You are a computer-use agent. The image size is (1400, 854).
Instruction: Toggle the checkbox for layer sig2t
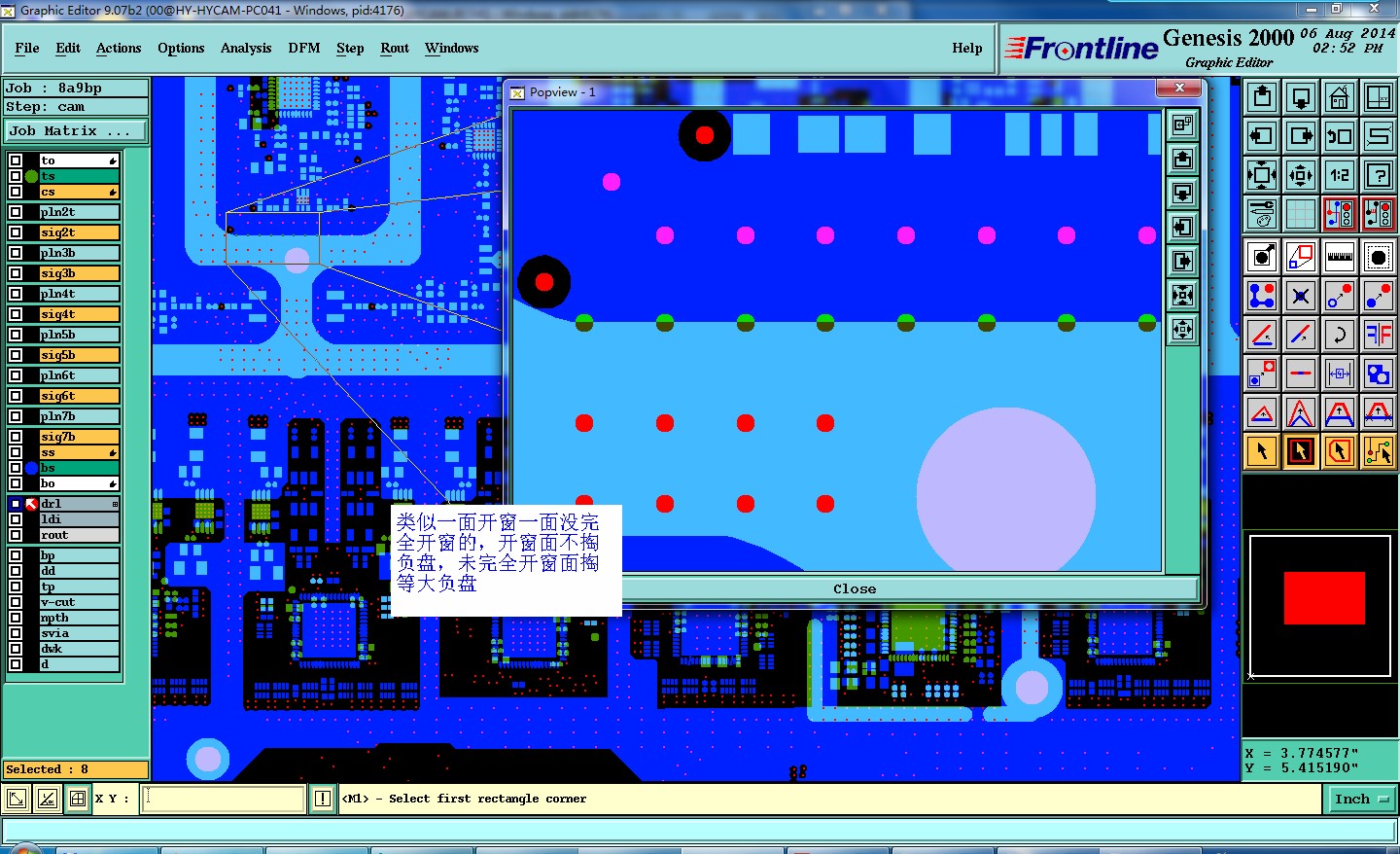click(16, 232)
